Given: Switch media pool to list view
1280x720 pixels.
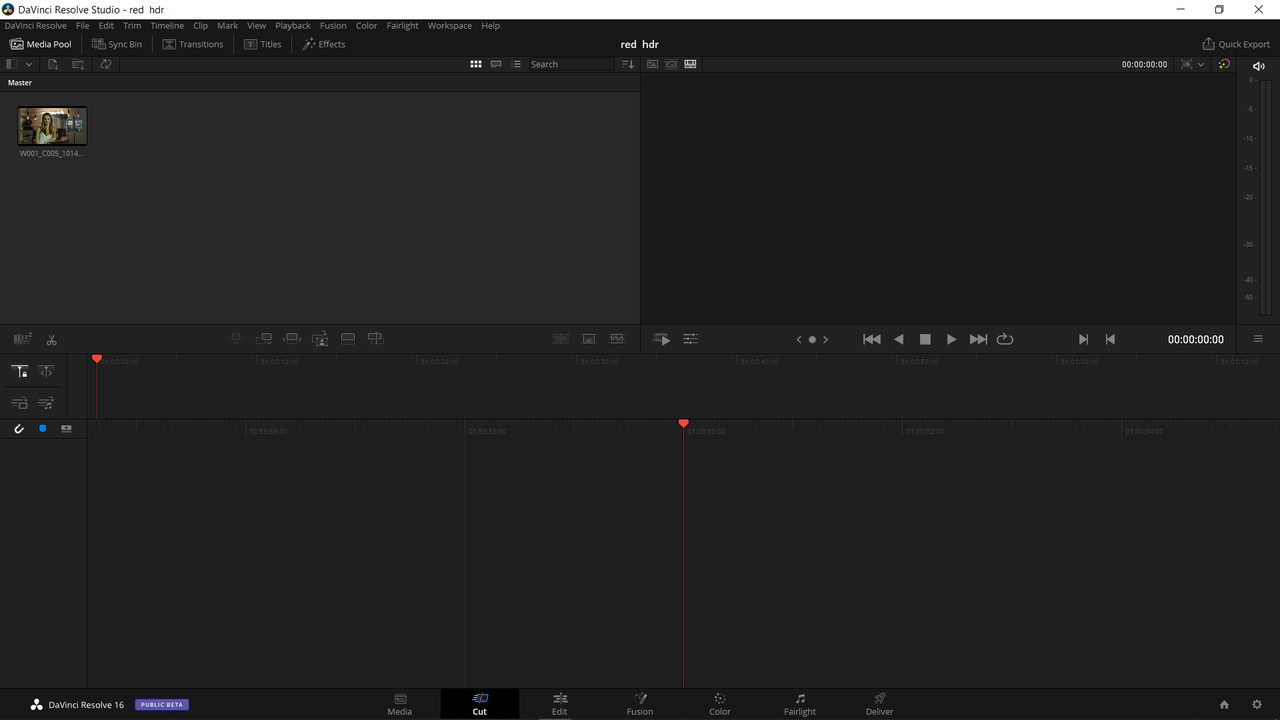Looking at the screenshot, I should click(x=516, y=64).
